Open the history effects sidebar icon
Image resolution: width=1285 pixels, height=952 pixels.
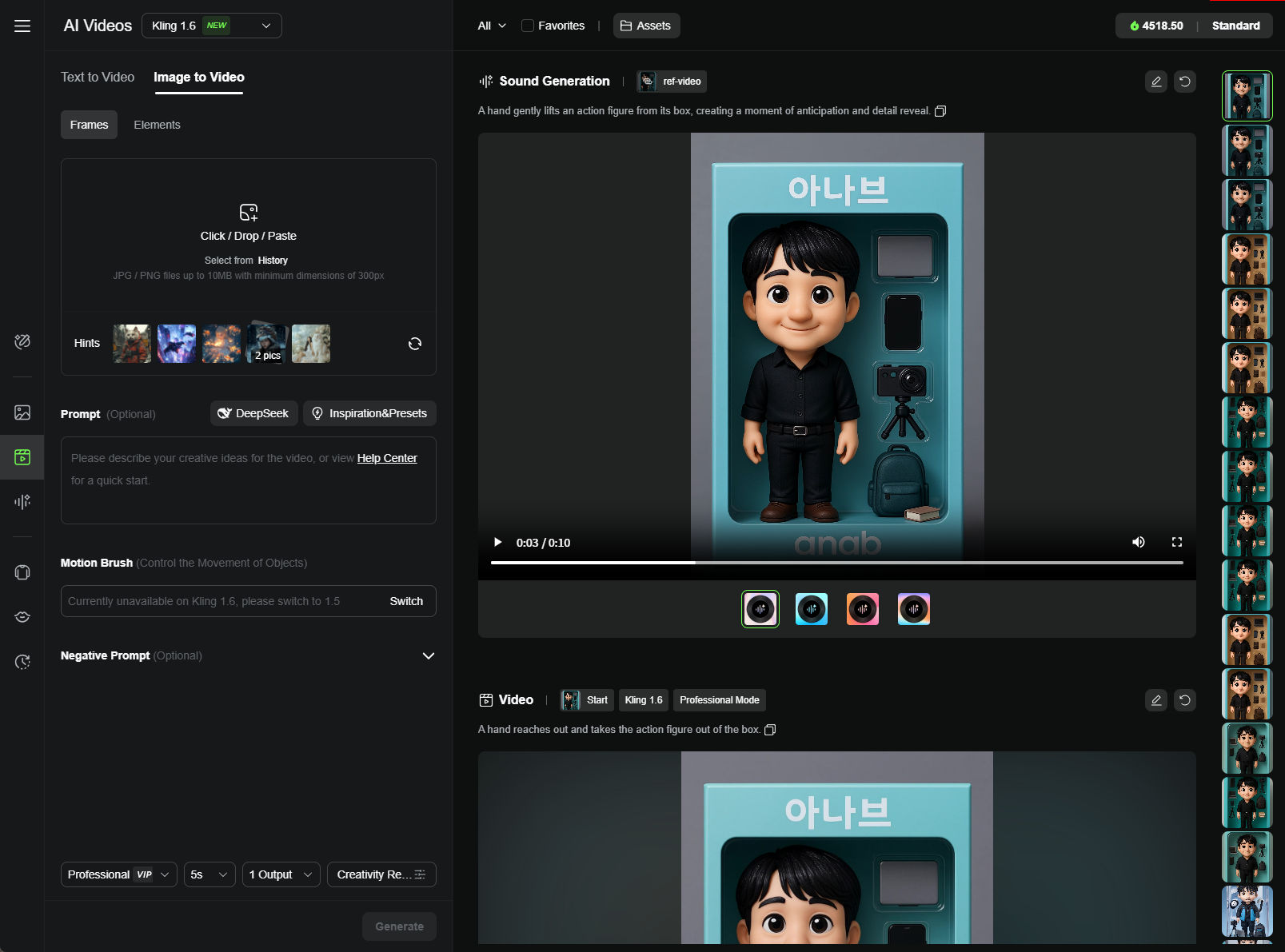click(22, 662)
